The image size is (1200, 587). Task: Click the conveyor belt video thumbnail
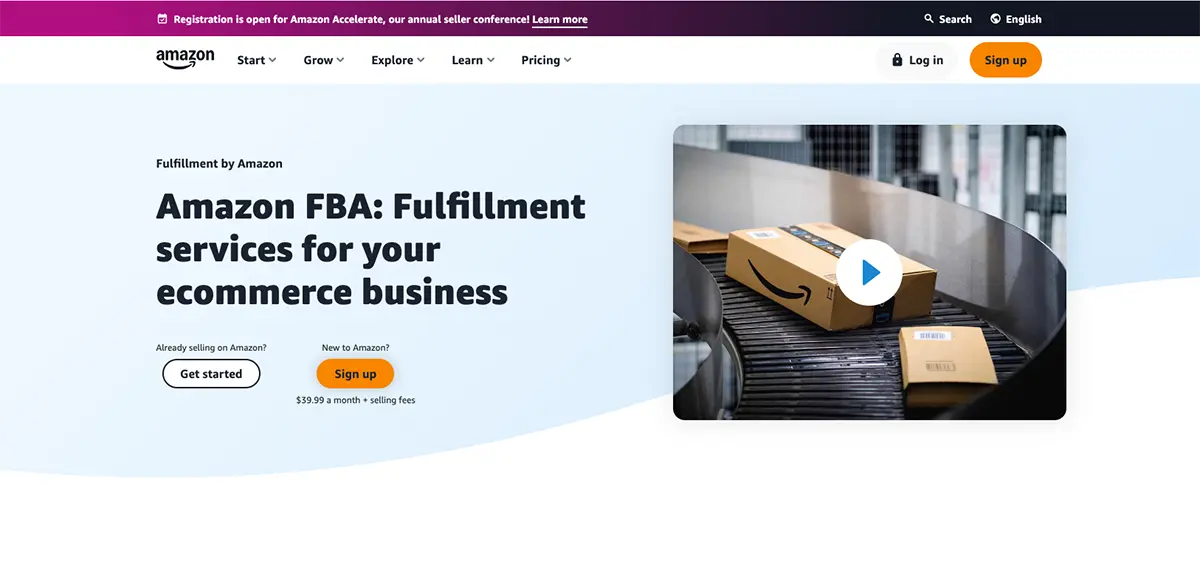tap(869, 272)
